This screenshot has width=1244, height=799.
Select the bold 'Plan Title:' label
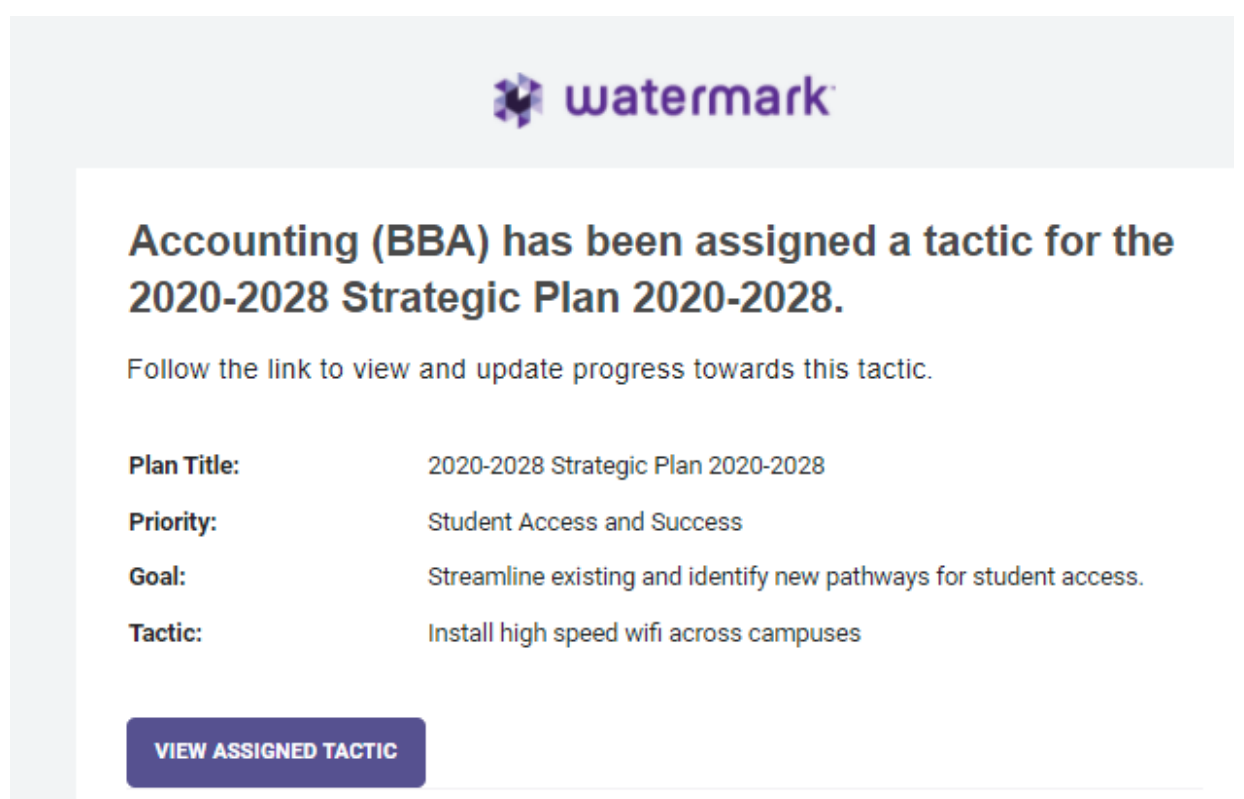(184, 466)
